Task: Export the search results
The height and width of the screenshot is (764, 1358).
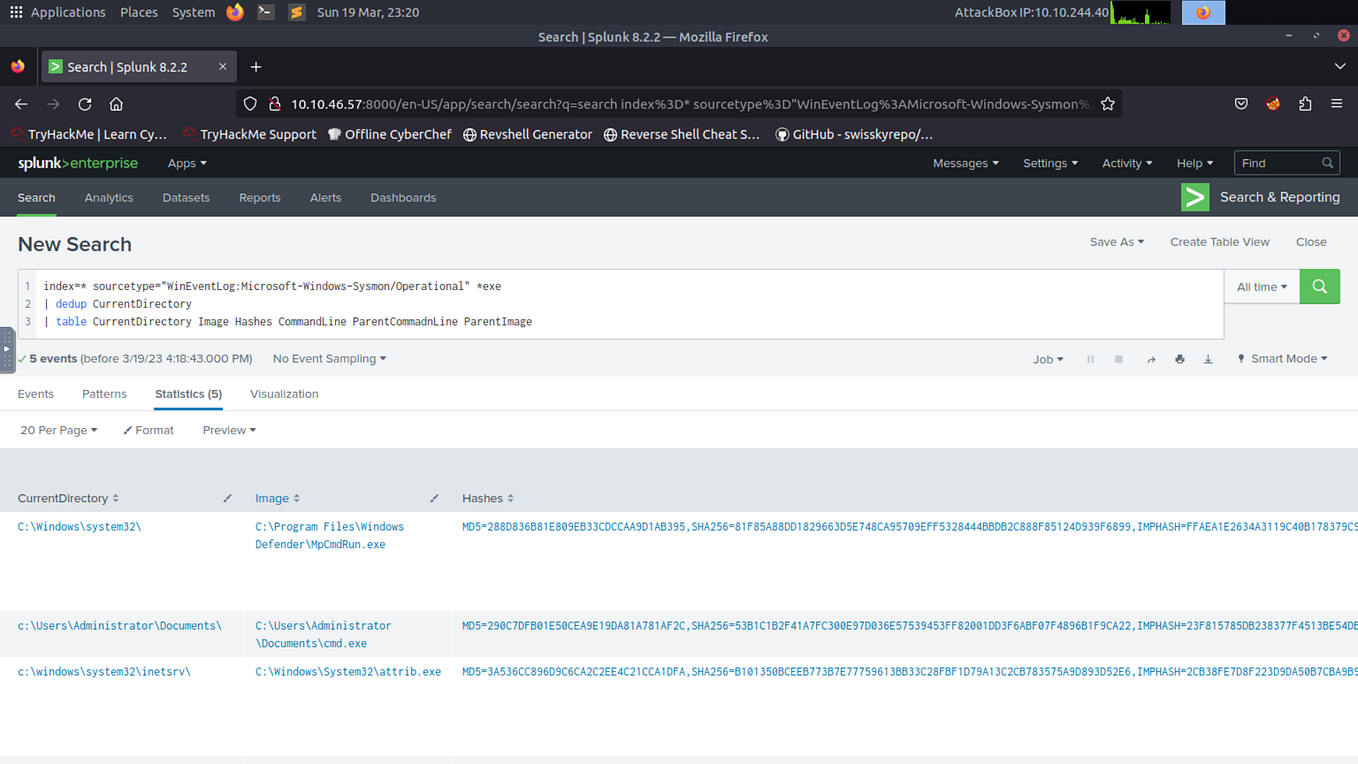Action: (x=1207, y=358)
